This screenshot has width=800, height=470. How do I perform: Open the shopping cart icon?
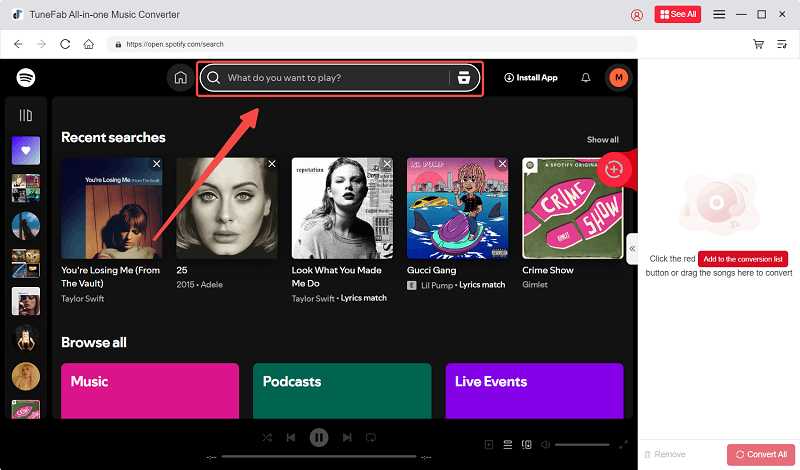[x=758, y=44]
